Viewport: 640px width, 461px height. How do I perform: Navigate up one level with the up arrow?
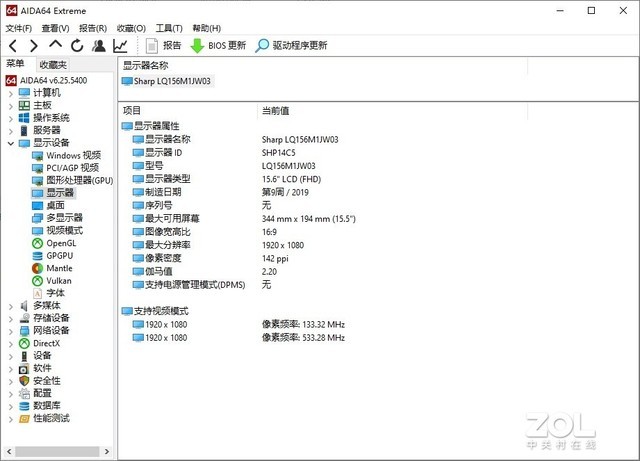56,45
